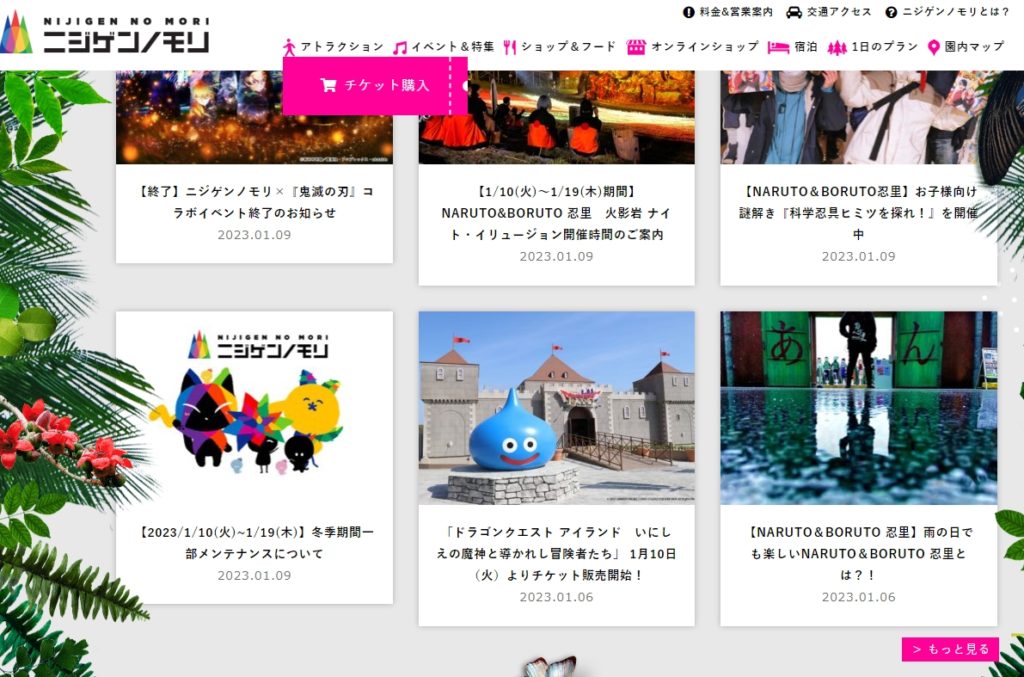1024x677 pixels.
Task: Click the map pin icon for 園内マップ
Action: point(933,47)
